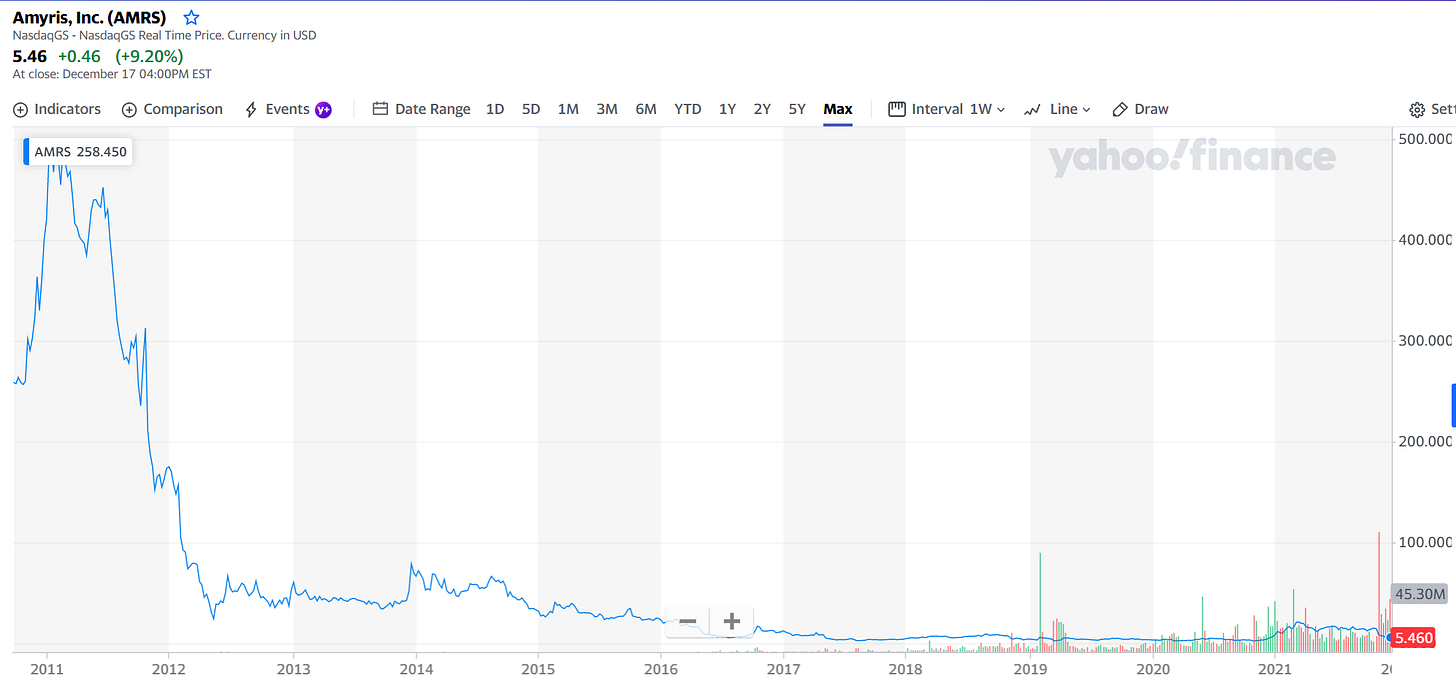This screenshot has height=689, width=1456.
Task: Select the YTD time range
Action: tap(688, 109)
